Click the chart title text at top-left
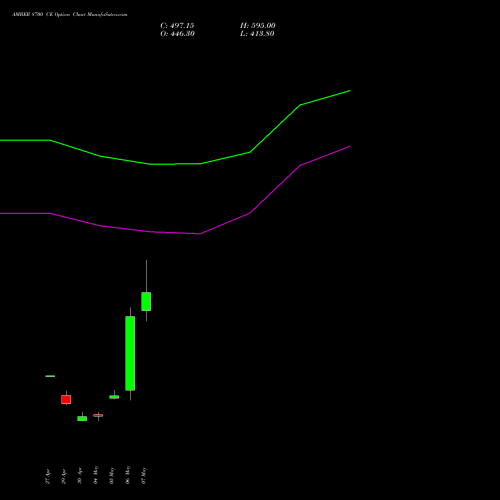Viewport: 500px width, 500px height. coord(69,15)
